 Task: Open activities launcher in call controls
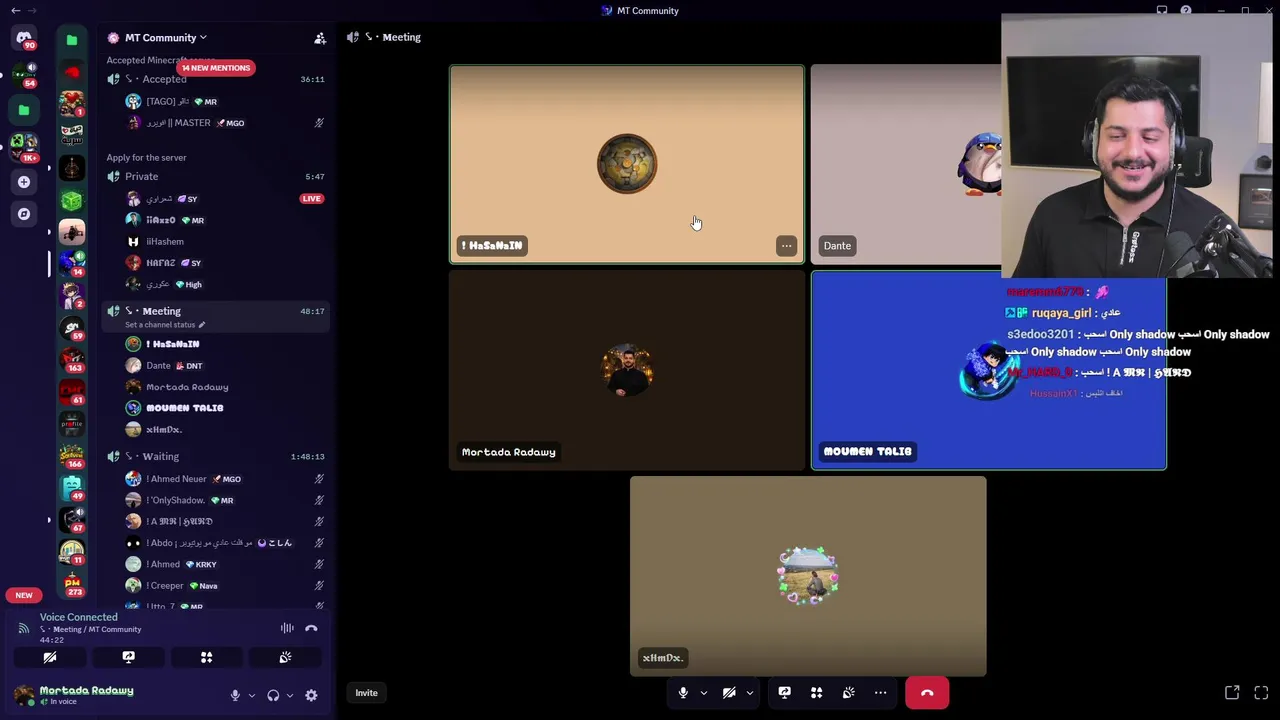[816, 692]
